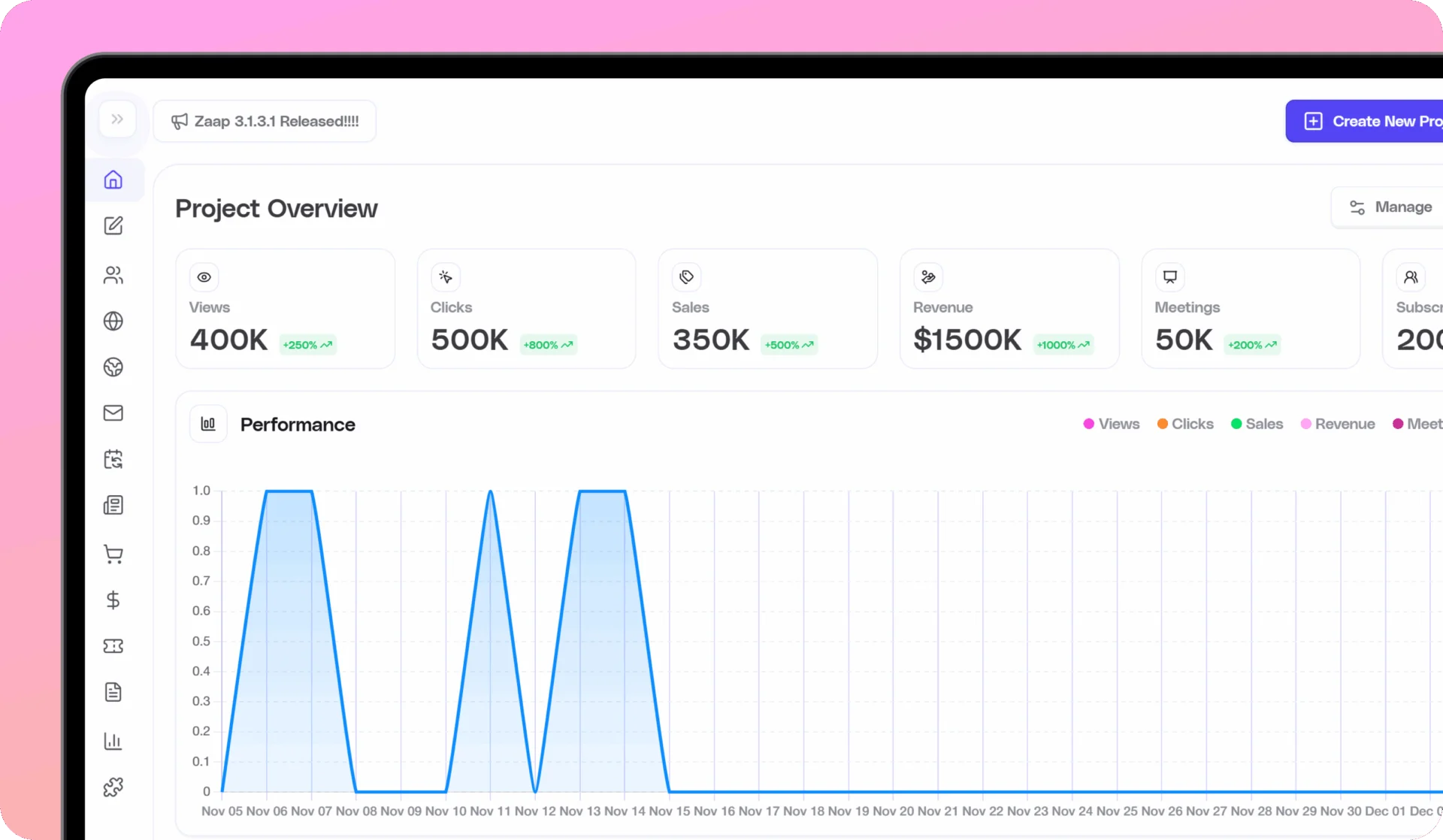Click the edit pencil sidebar icon
This screenshot has width=1443, height=840.
(x=113, y=226)
